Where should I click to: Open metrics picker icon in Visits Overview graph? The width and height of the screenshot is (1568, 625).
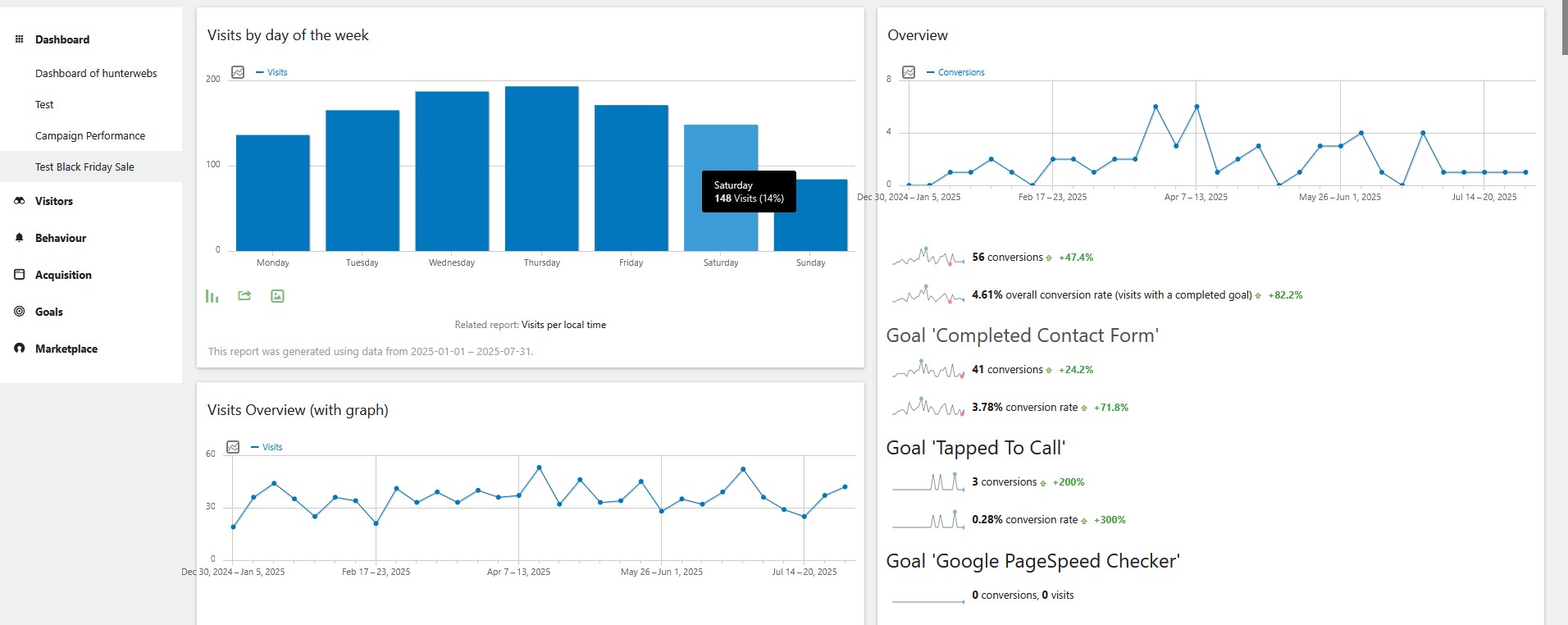(233, 447)
